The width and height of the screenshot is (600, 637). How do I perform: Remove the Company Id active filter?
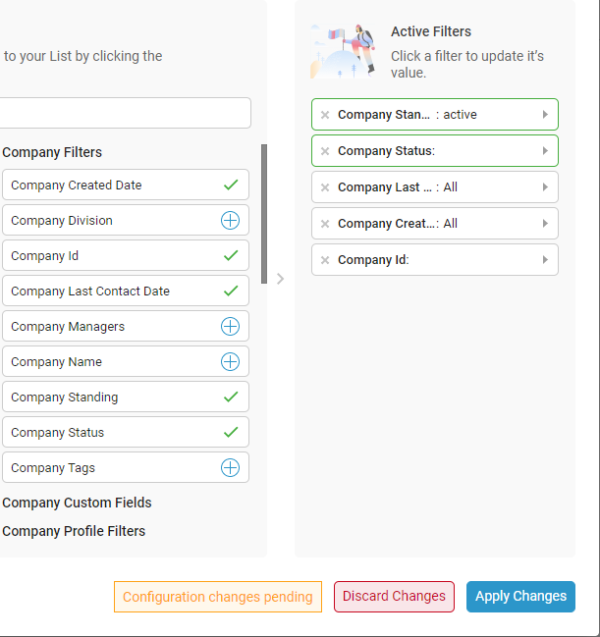(x=325, y=260)
